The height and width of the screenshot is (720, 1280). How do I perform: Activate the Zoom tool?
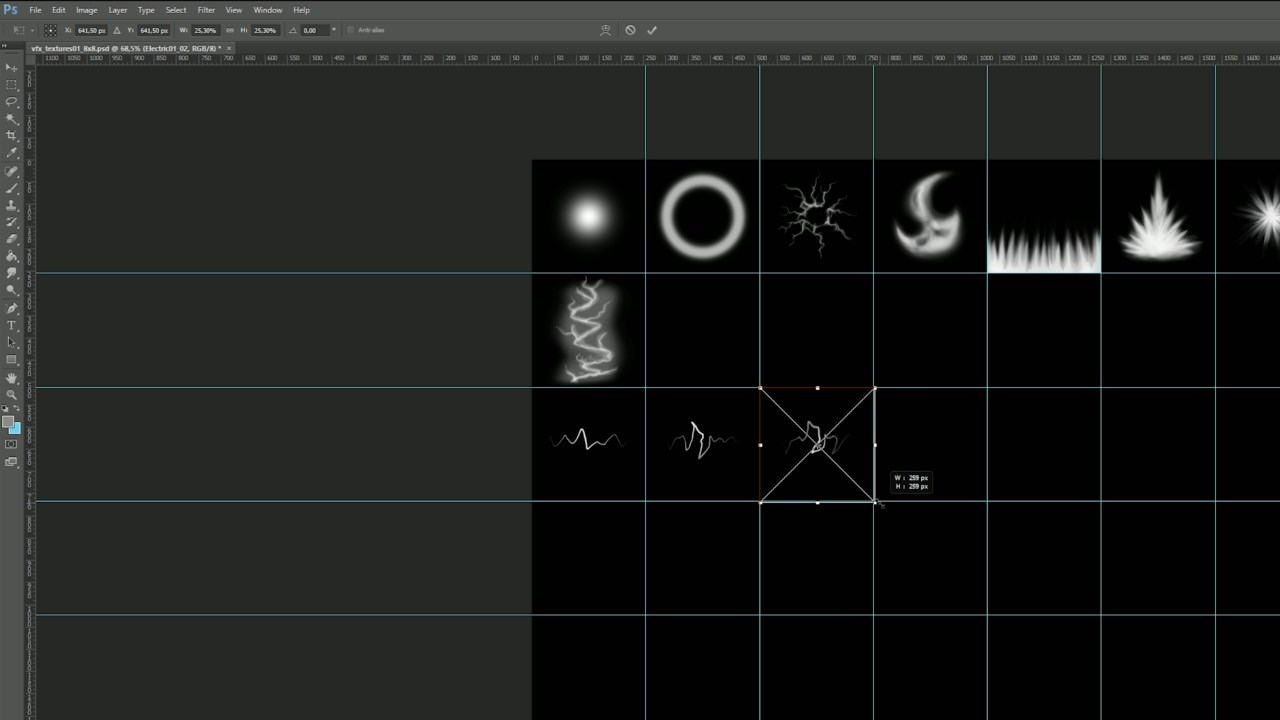tap(12, 395)
